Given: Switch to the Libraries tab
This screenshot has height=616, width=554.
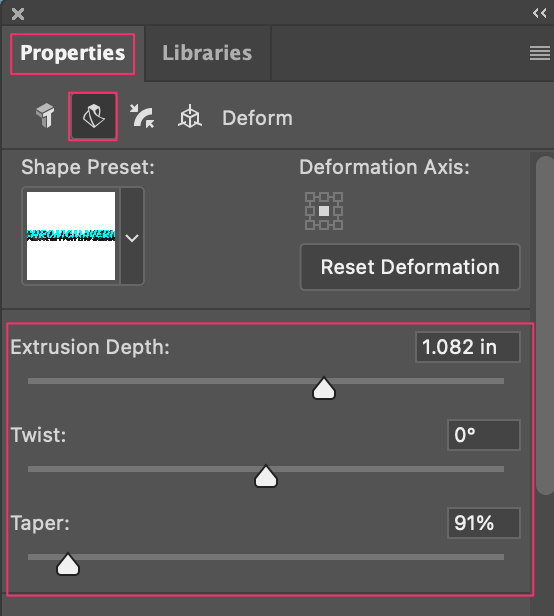Looking at the screenshot, I should 207,53.
